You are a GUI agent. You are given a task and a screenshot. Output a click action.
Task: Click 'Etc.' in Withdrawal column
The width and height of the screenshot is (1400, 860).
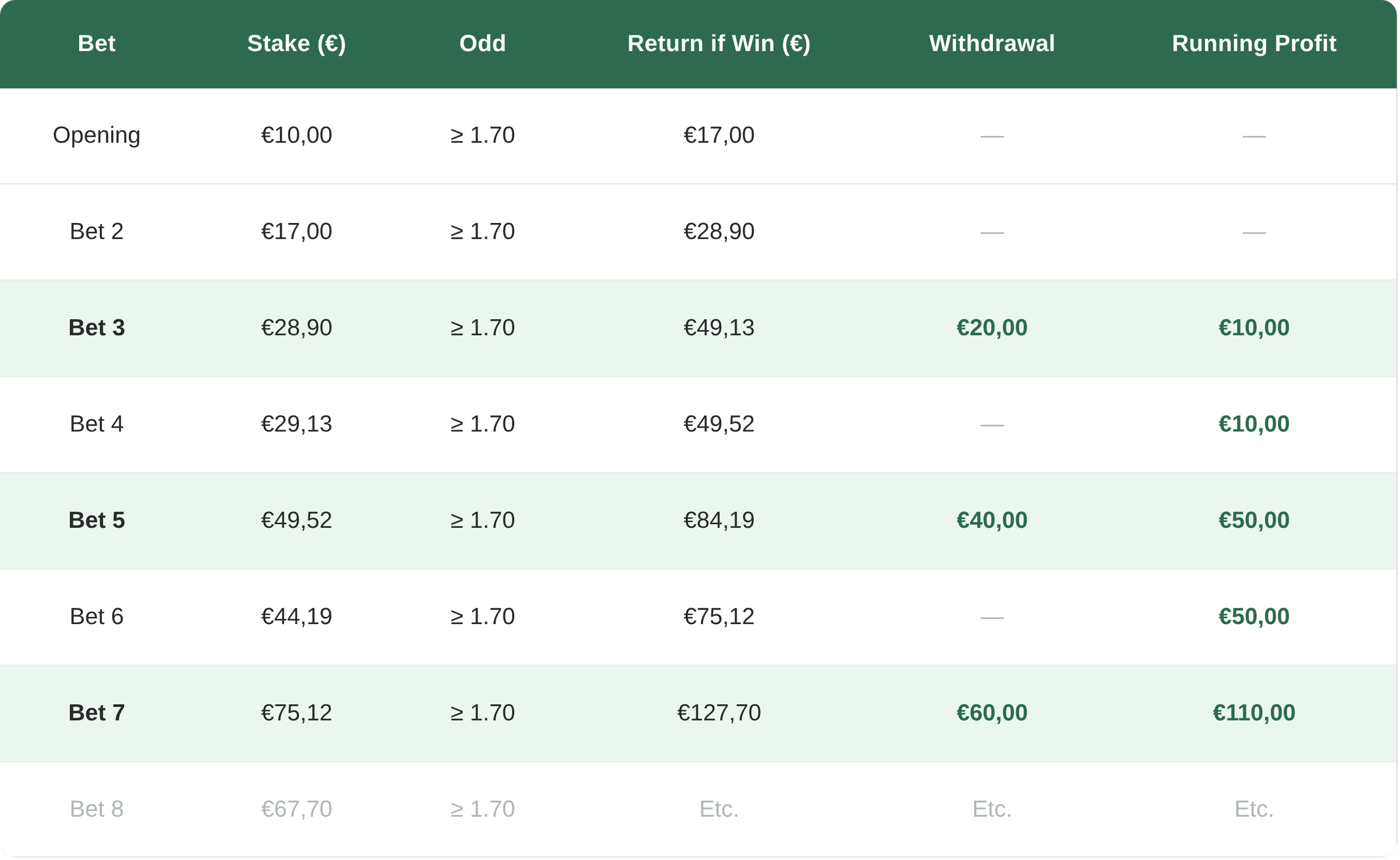pos(992,810)
